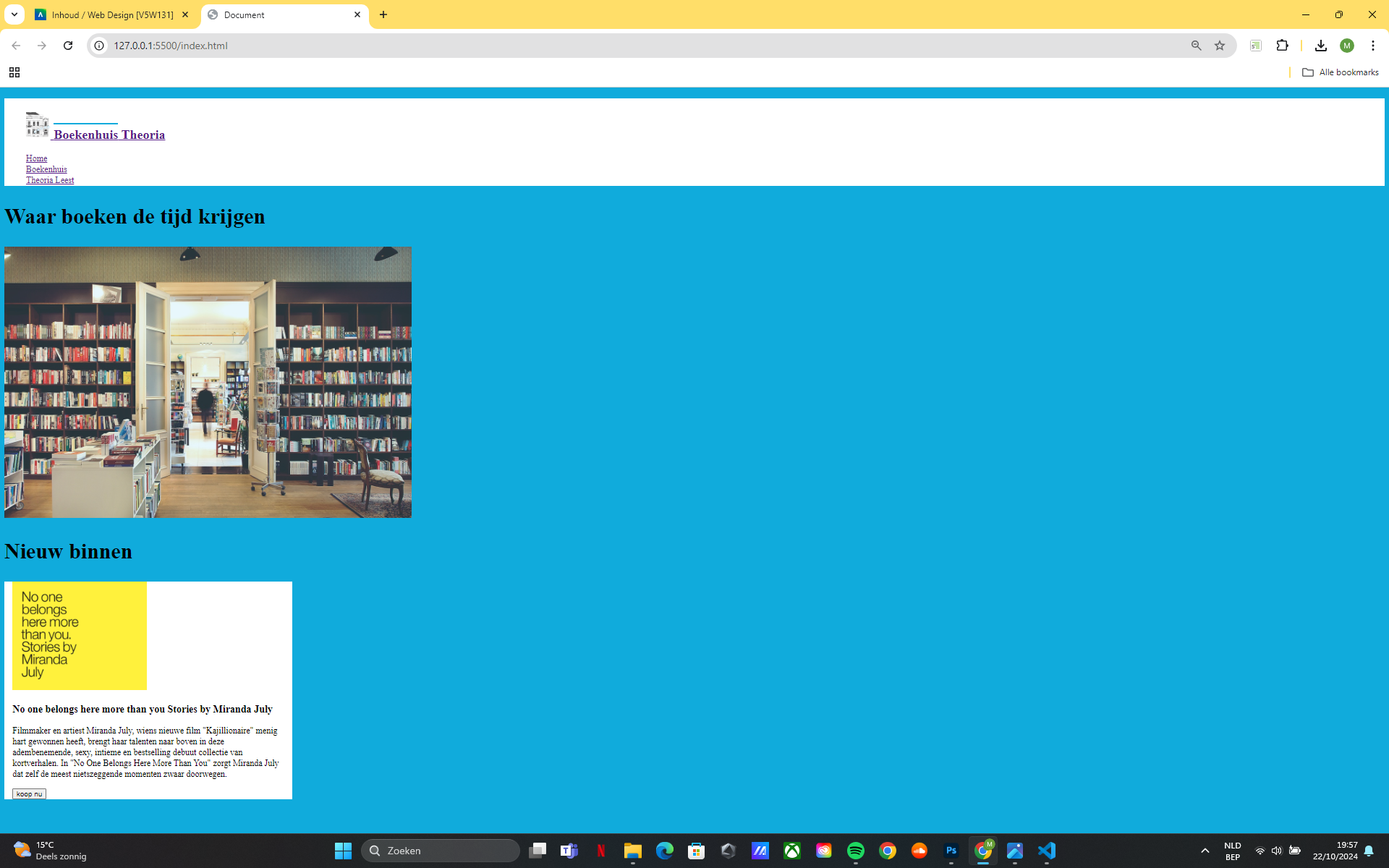Open Chrome three-dot menu
The image size is (1389, 868).
point(1372,46)
